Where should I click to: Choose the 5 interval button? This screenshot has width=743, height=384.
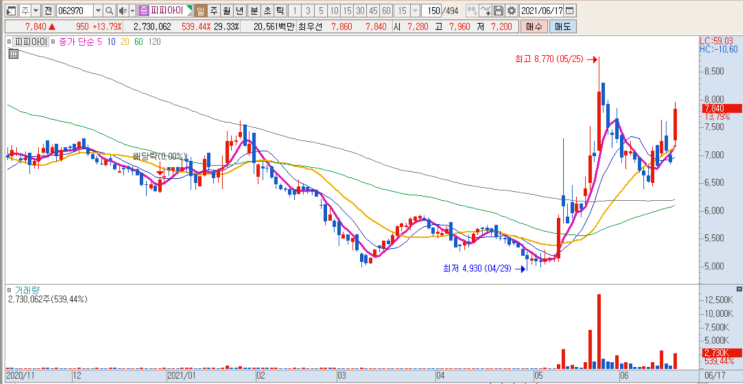point(321,10)
